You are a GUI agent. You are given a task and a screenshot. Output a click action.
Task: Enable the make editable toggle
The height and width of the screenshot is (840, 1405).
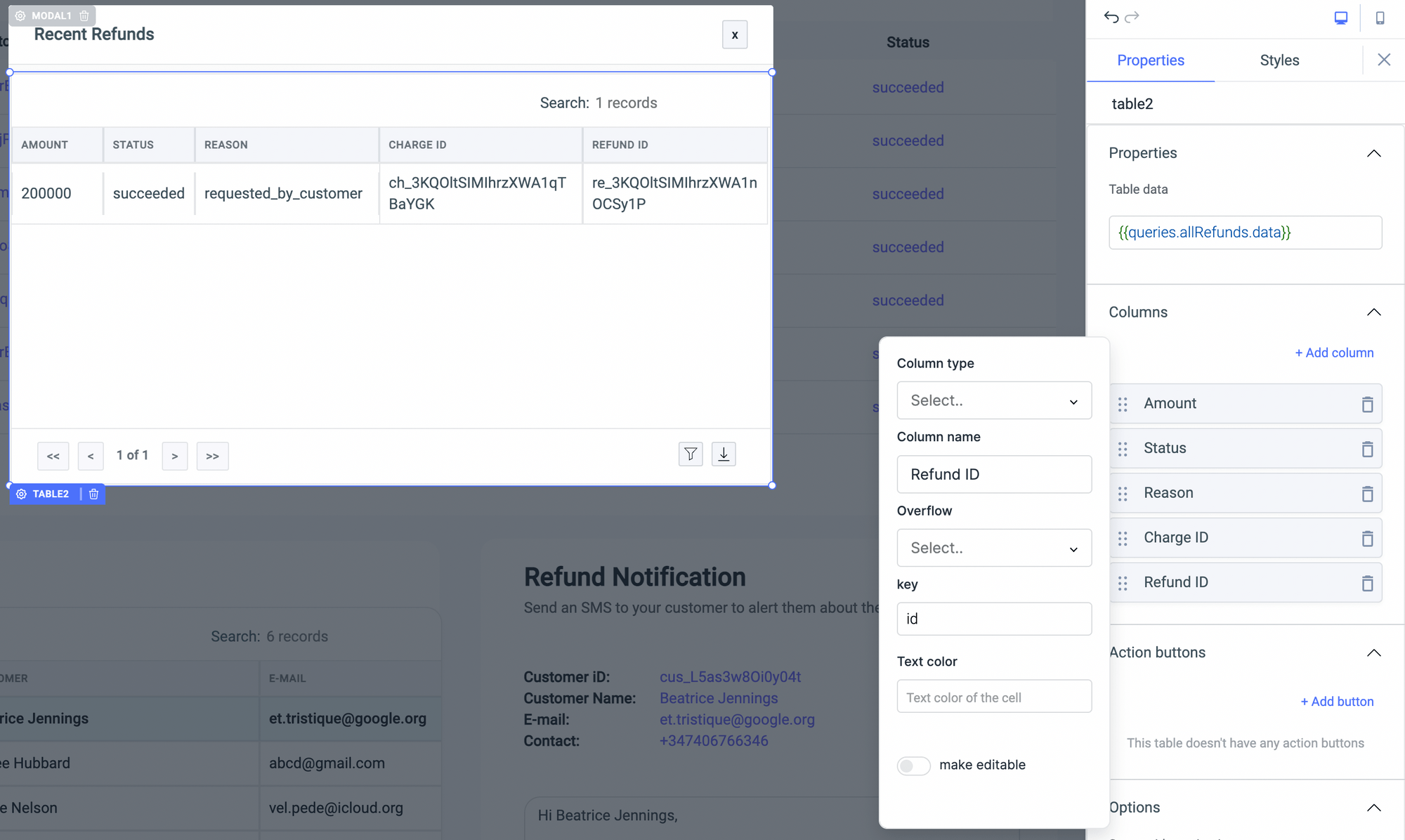[913, 766]
